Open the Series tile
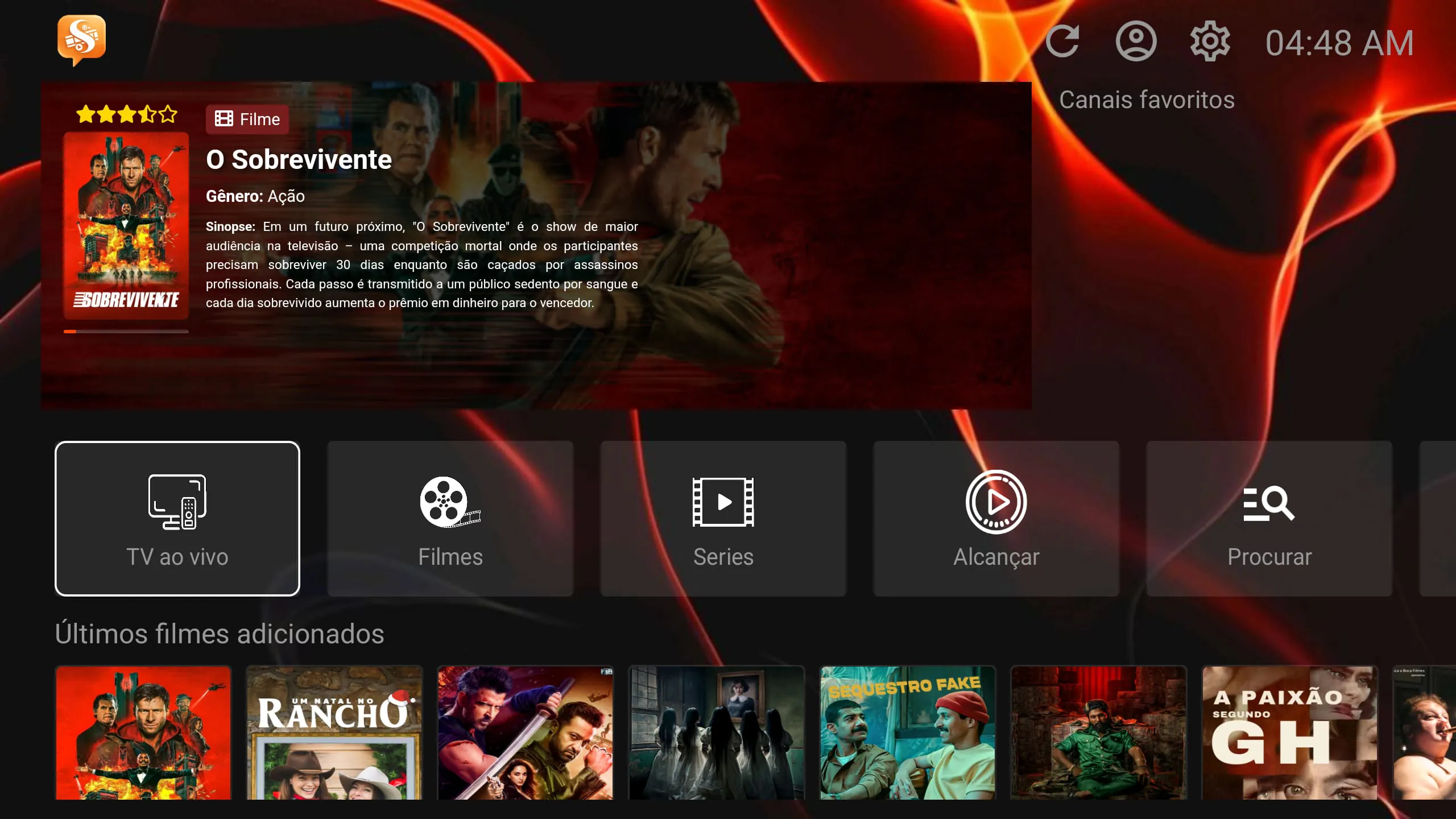The height and width of the screenshot is (819, 1456). click(x=723, y=519)
